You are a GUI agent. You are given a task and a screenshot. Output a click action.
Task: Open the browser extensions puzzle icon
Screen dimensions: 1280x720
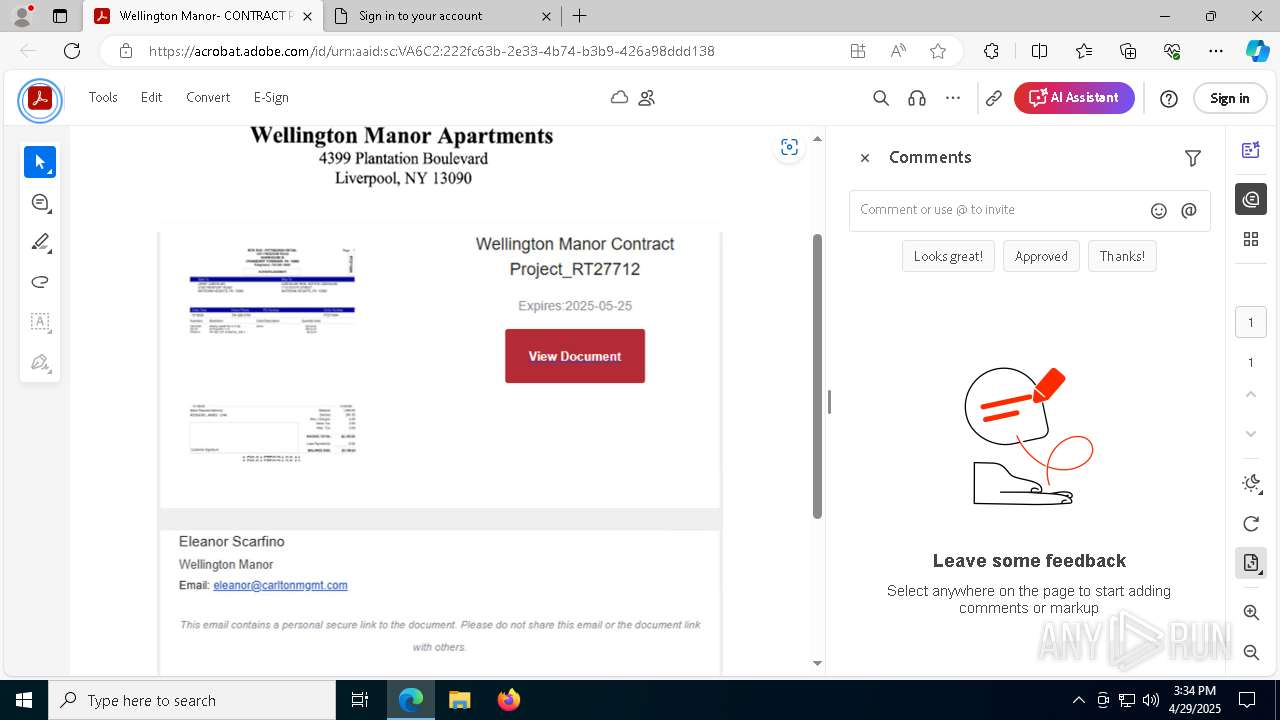(991, 51)
